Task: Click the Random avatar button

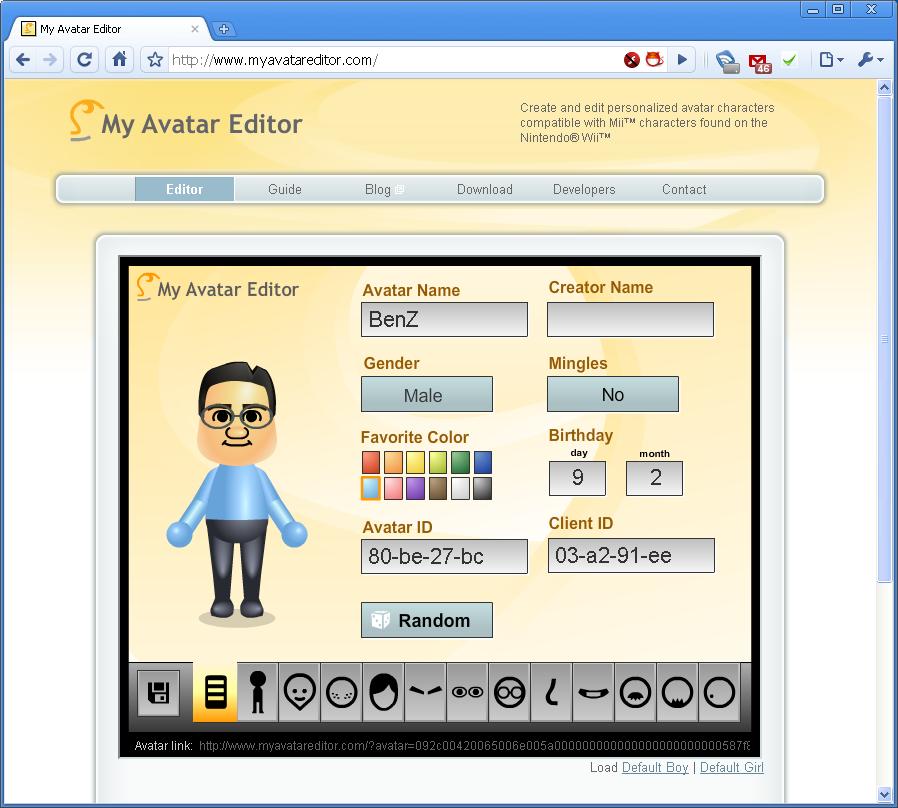Action: pyautogui.click(x=426, y=620)
